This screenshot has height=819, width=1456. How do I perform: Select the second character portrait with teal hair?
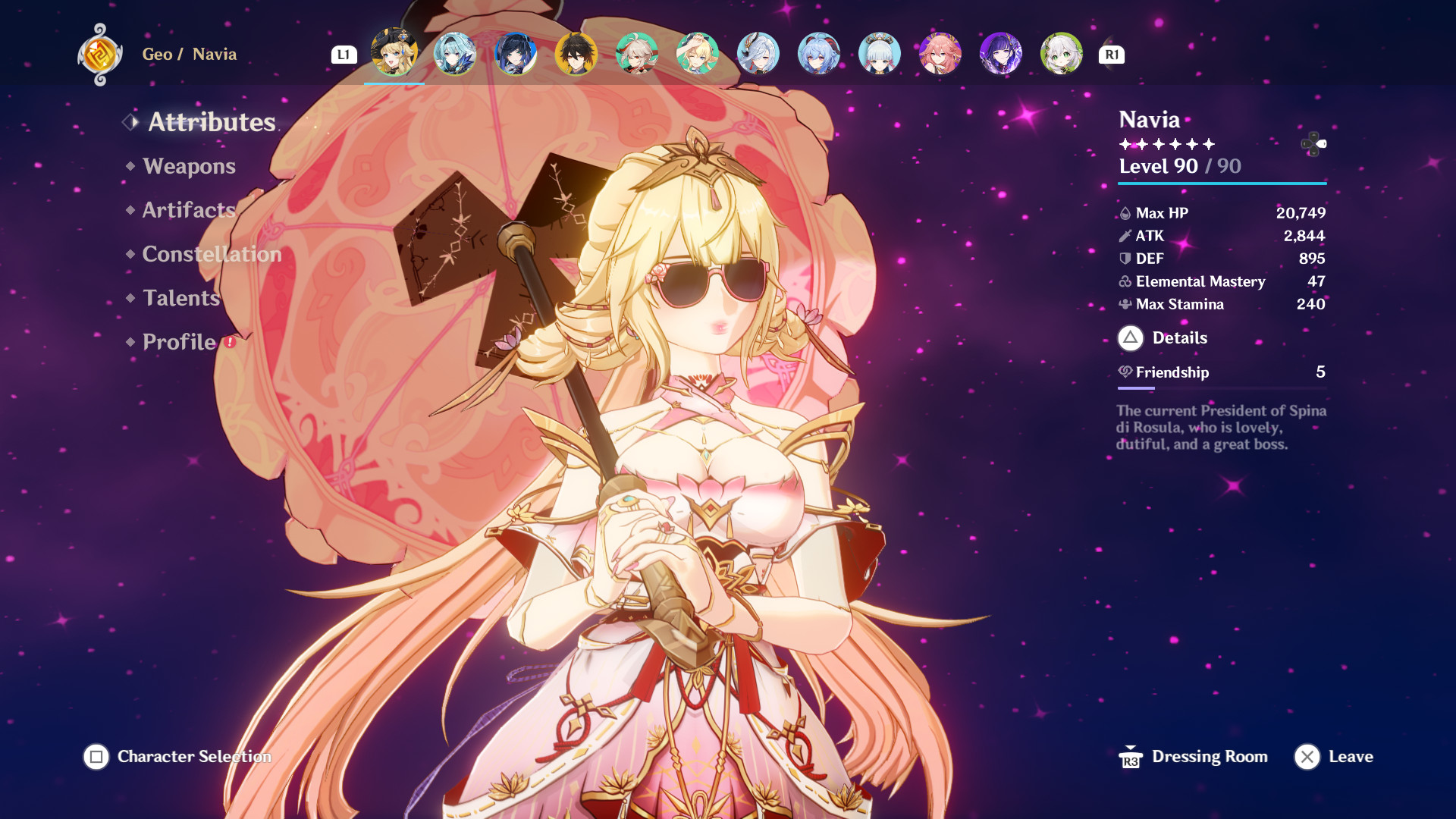pos(454,54)
